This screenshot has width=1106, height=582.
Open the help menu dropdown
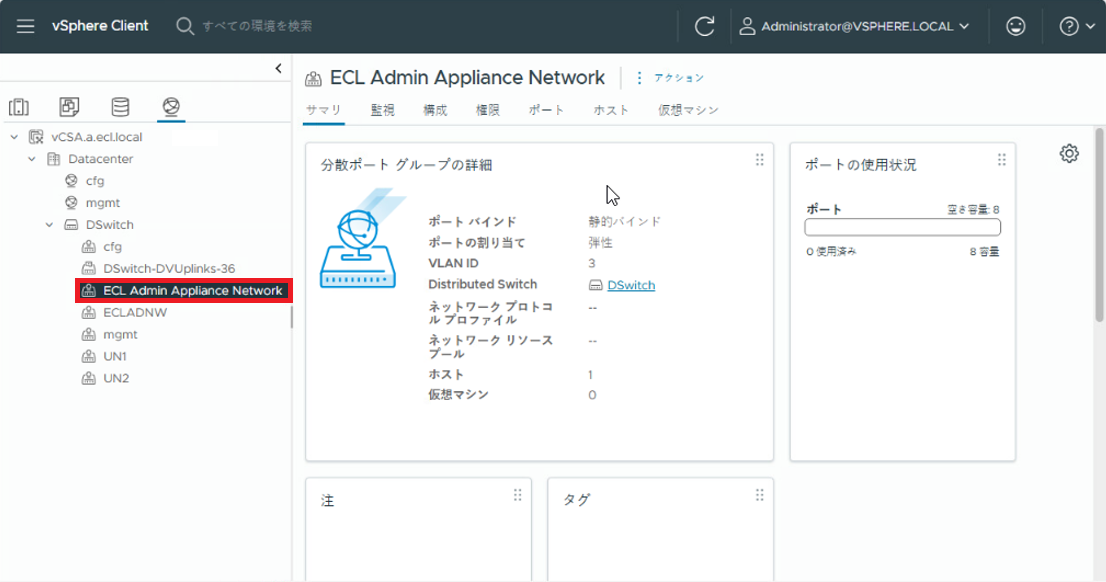[1078, 26]
